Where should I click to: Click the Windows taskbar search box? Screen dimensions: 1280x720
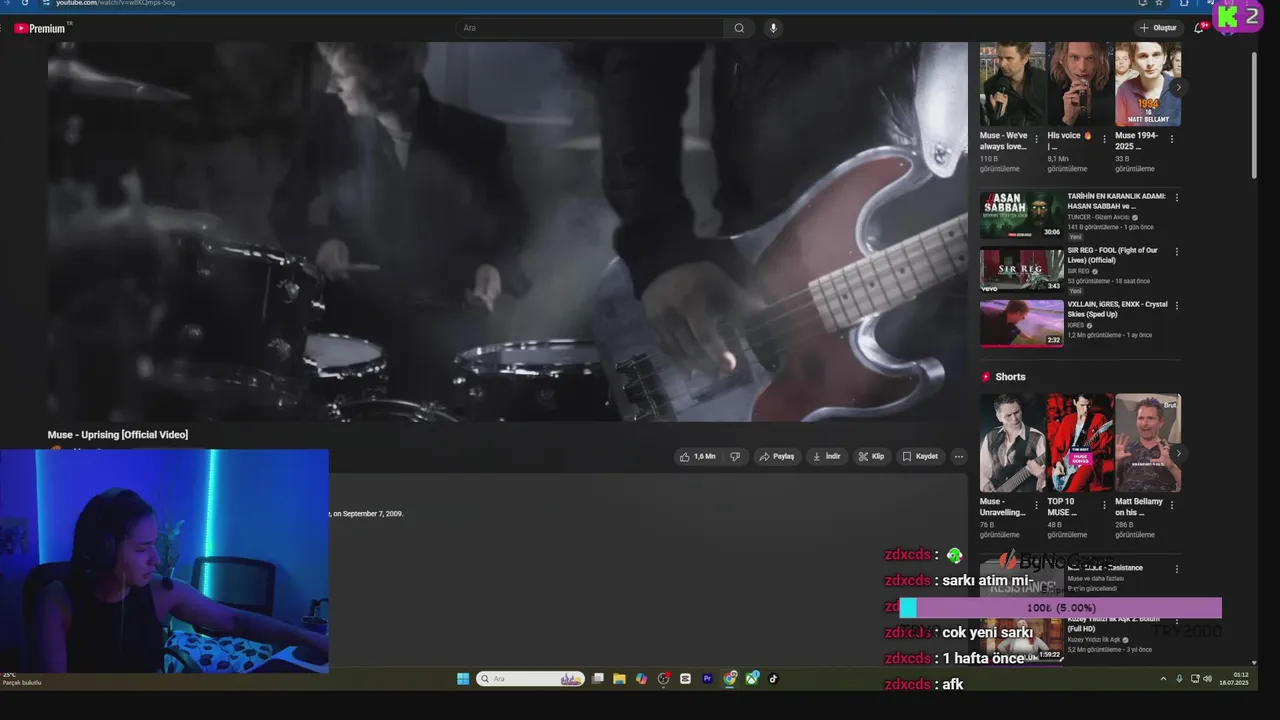(530, 678)
